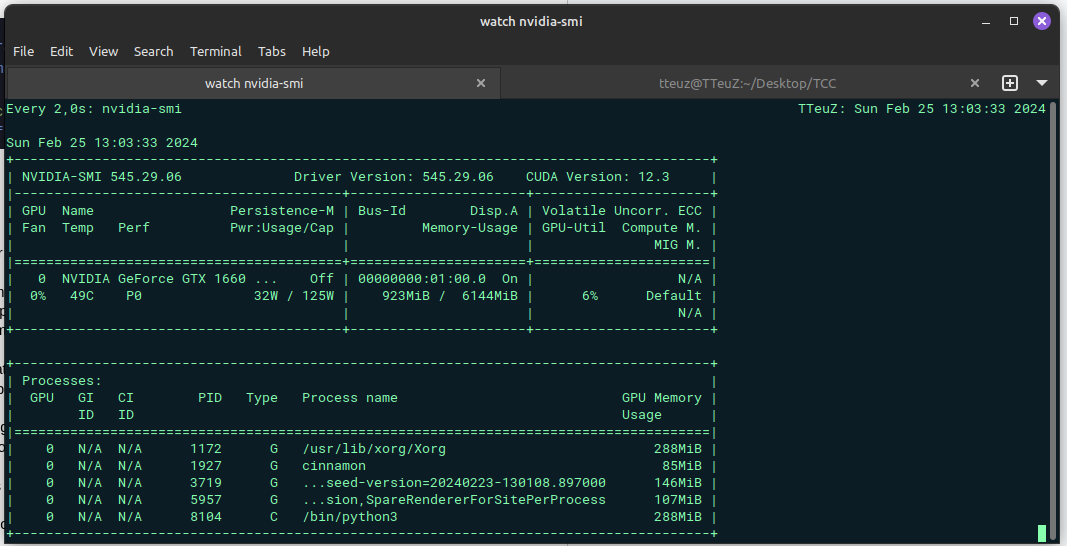Click the '85MiB' memory usage for cinnamon
This screenshot has width=1067, height=546.
pyautogui.click(x=681, y=466)
